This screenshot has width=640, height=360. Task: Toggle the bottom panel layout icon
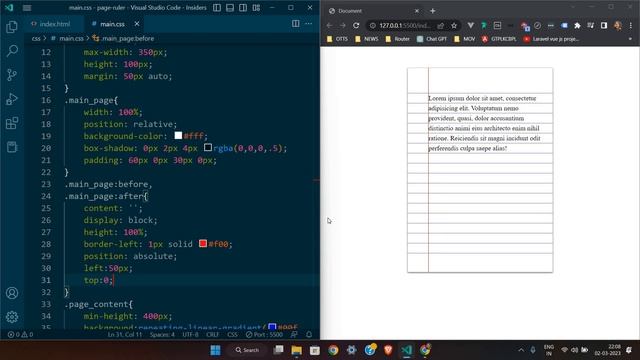pos(230,8)
